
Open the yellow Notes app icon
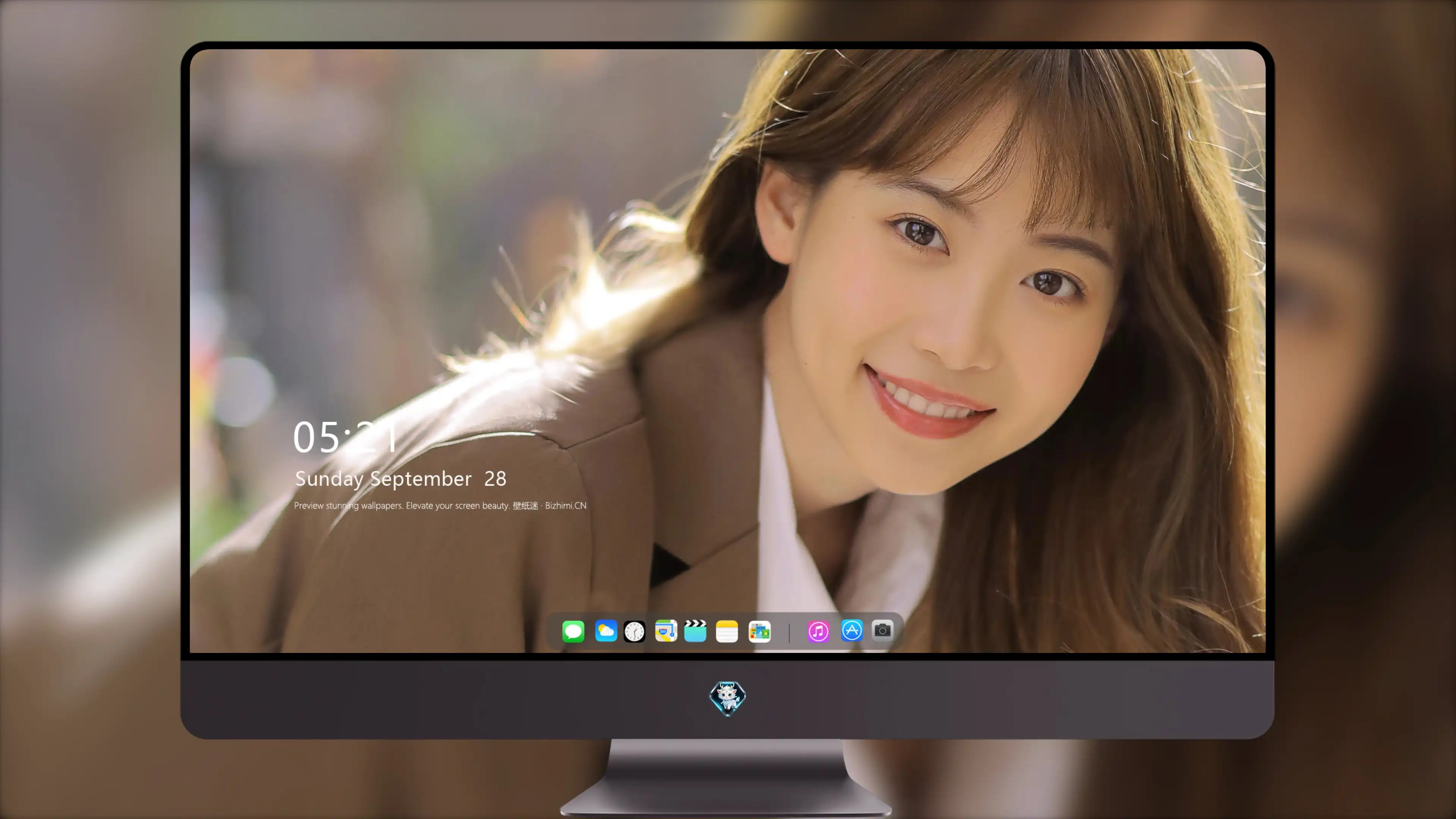point(727,631)
